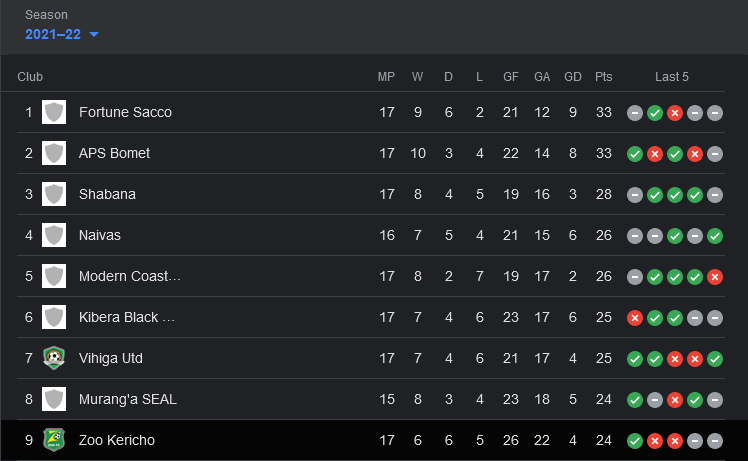Click Zoo Kericho's green win result icon

click(634, 441)
